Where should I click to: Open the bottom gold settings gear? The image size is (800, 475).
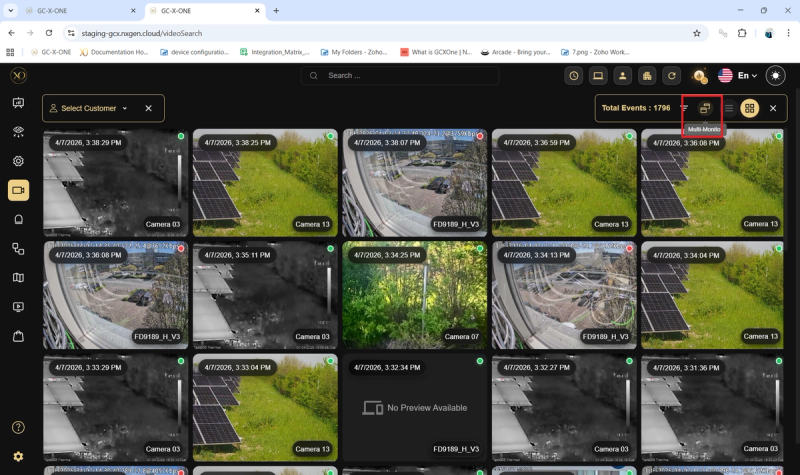click(18, 457)
